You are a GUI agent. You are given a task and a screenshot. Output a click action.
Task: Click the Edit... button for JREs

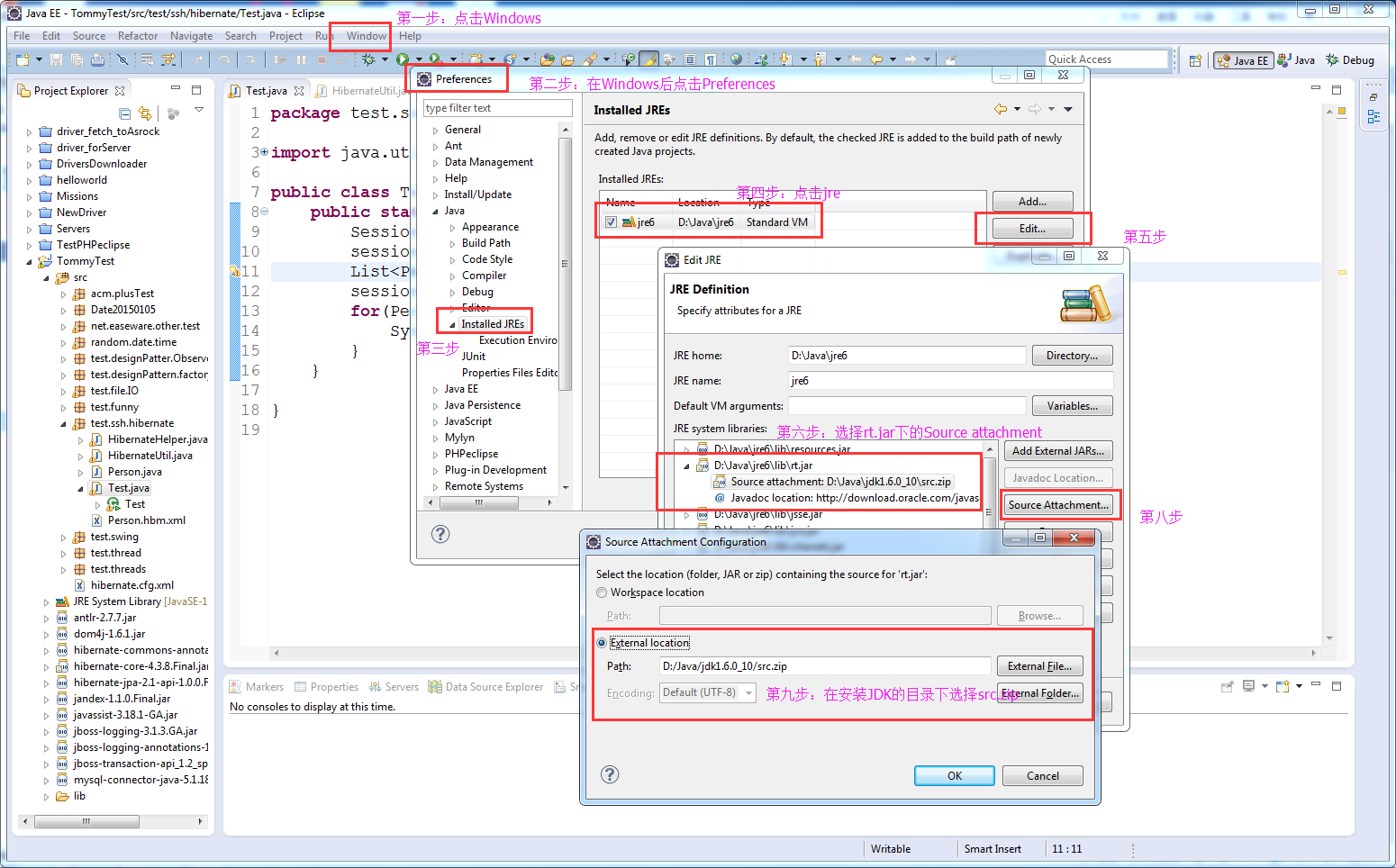(1032, 229)
